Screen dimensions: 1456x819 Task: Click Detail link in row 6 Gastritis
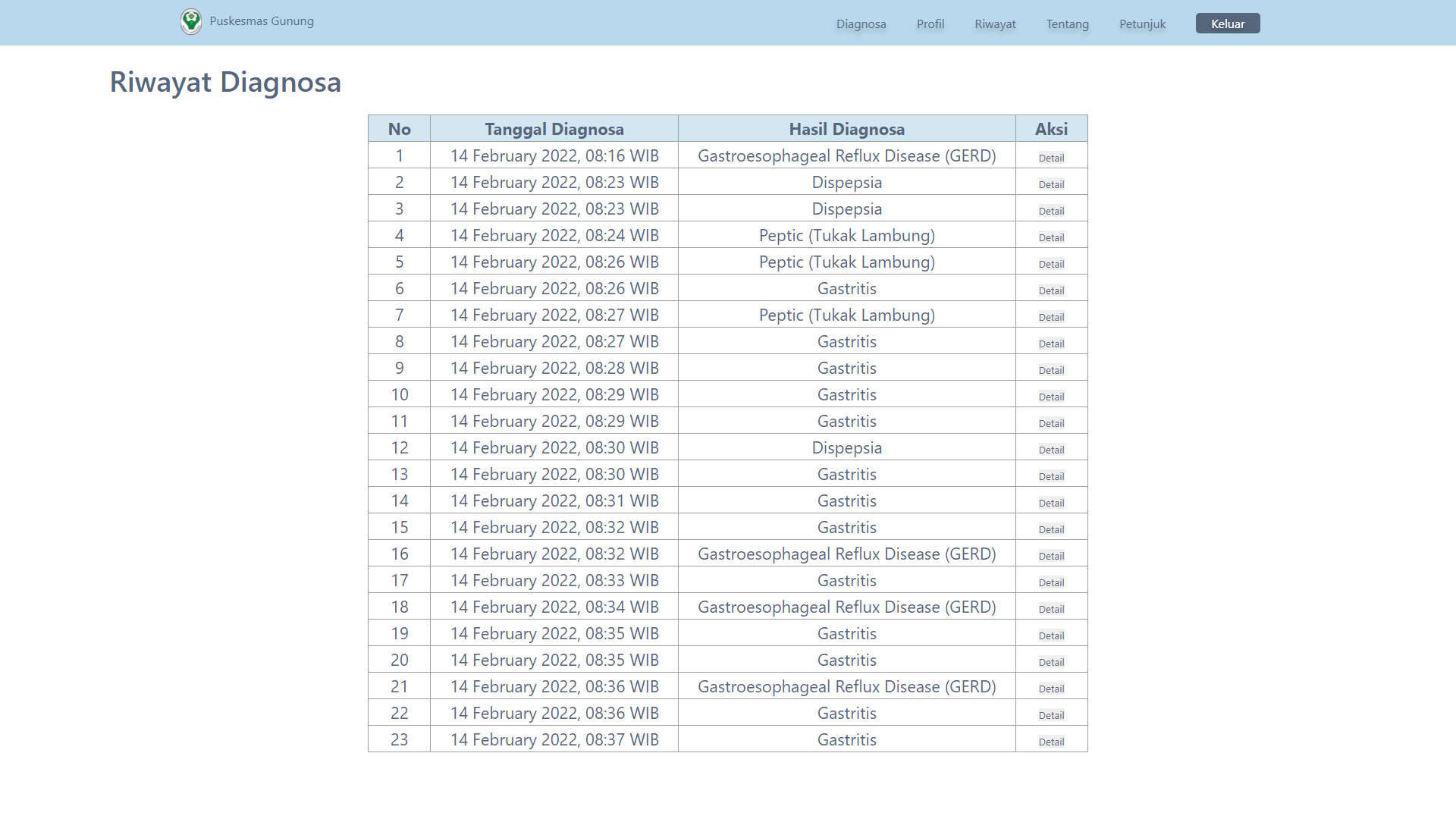click(x=1051, y=290)
